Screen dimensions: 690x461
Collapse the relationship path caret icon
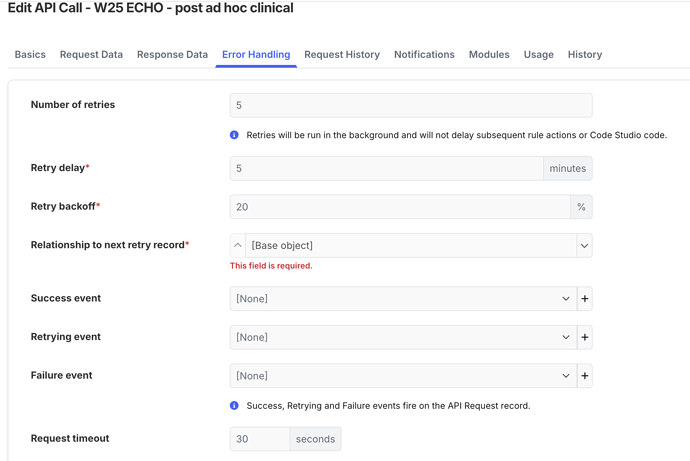tap(238, 245)
